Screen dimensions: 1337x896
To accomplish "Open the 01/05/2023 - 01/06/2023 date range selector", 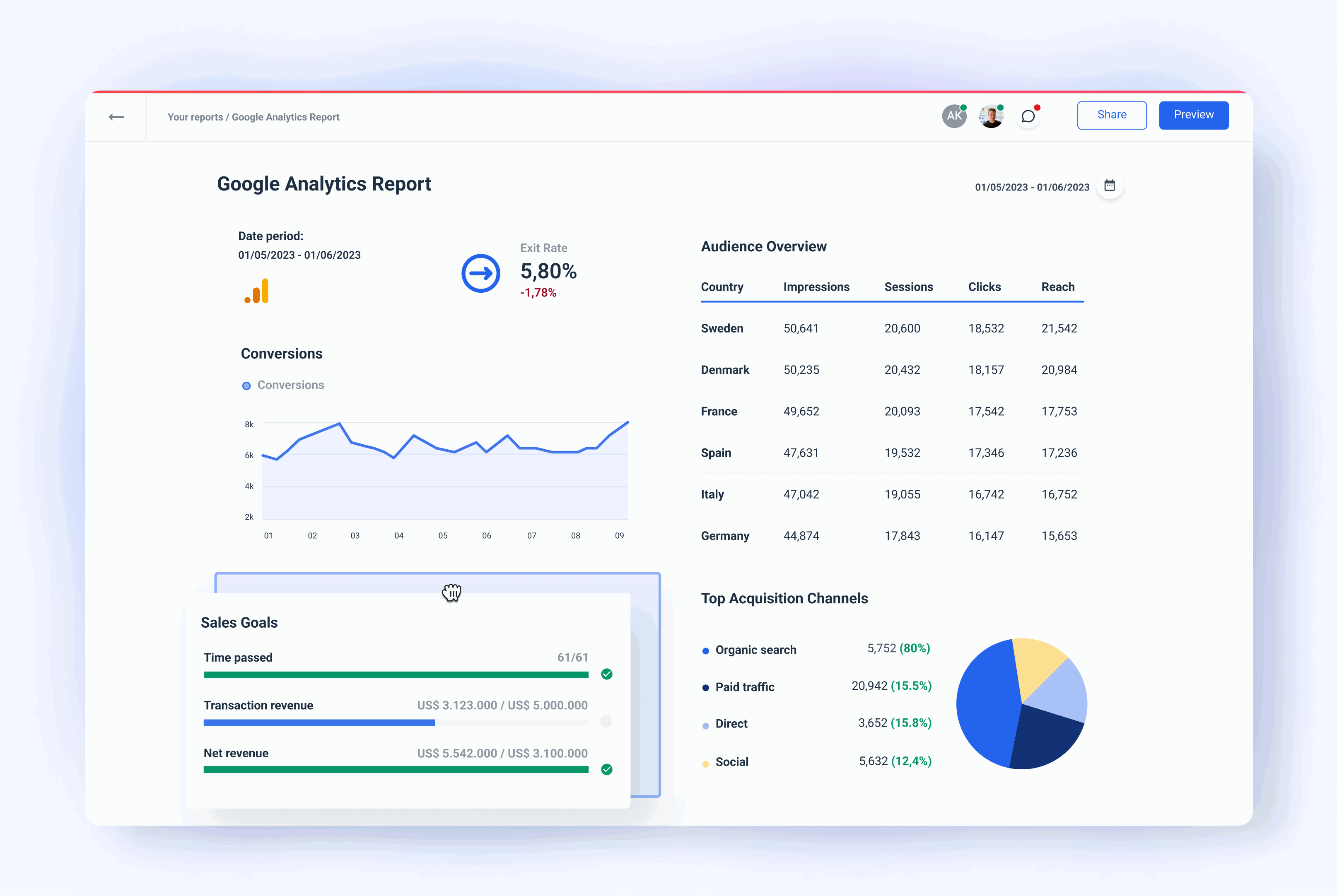I will click(x=1032, y=187).
